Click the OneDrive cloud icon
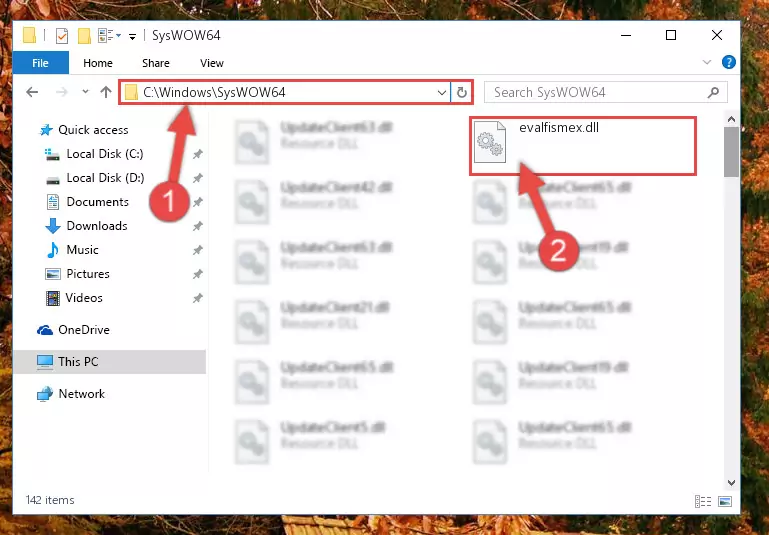This screenshot has height=535, width=769. point(45,331)
